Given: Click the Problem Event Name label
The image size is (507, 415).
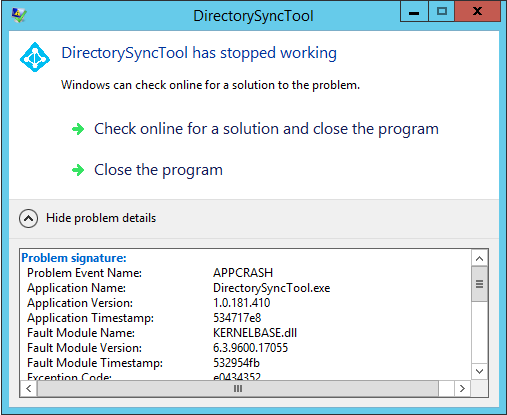Looking at the screenshot, I should click(x=85, y=273).
